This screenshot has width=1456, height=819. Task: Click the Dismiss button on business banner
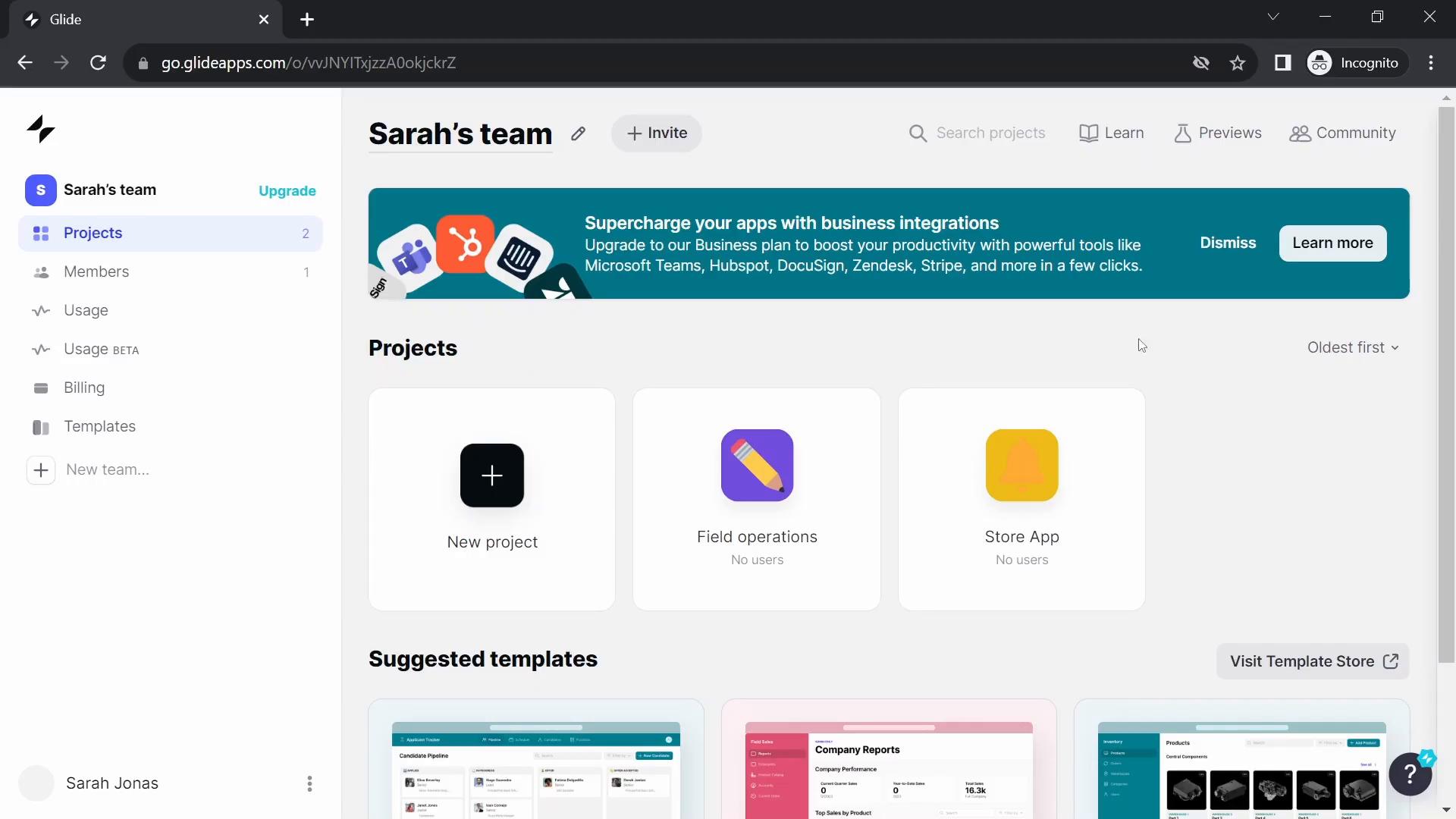(1228, 242)
